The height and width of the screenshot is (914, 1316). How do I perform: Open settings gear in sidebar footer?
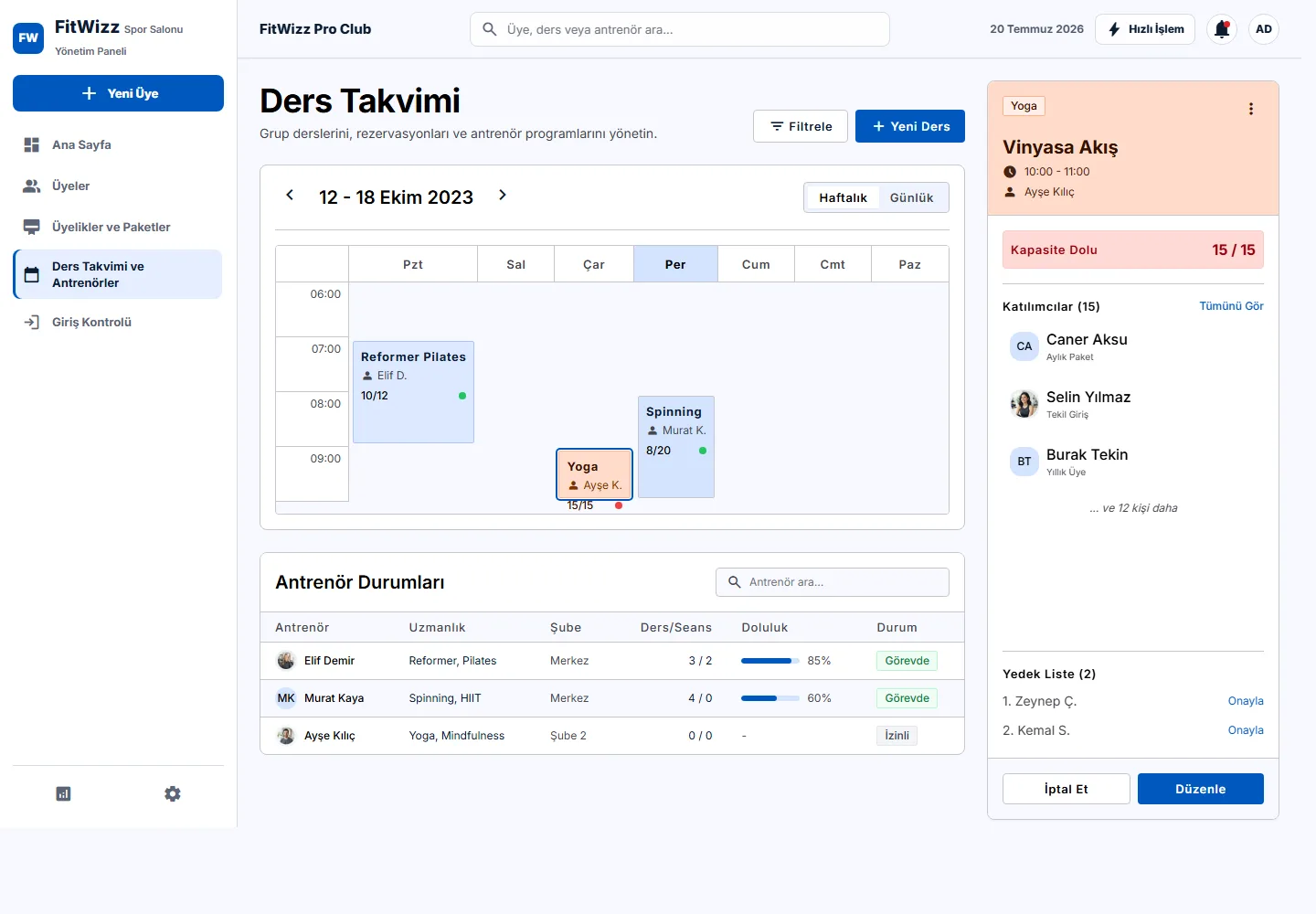[173, 793]
